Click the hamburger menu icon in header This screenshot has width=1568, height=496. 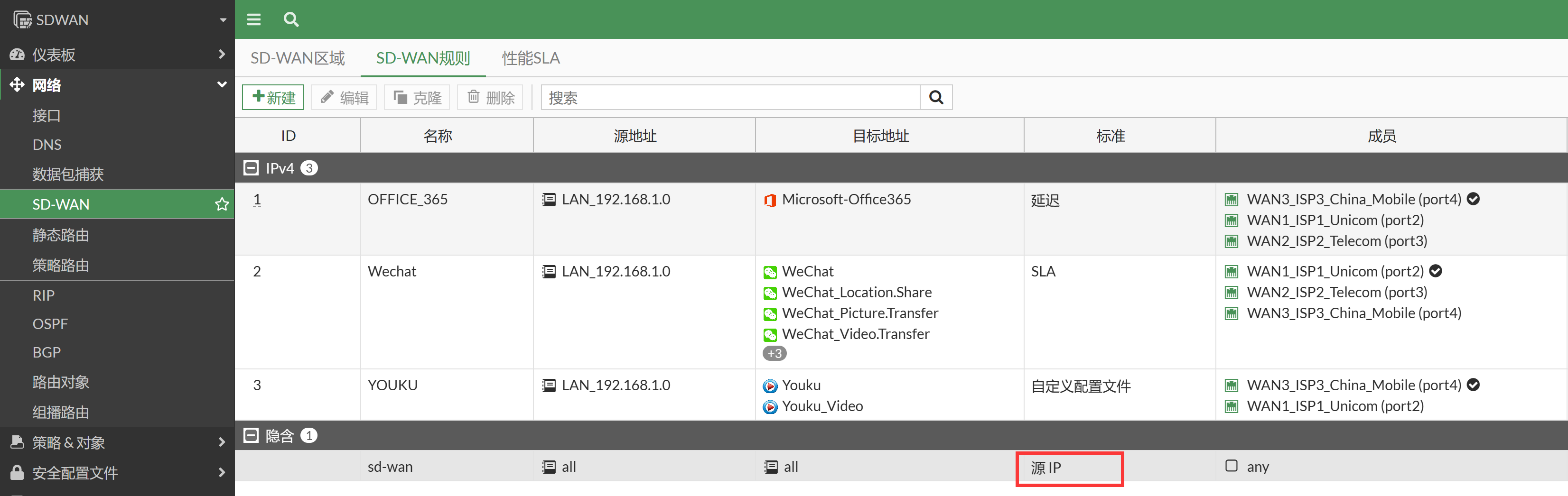pos(254,19)
